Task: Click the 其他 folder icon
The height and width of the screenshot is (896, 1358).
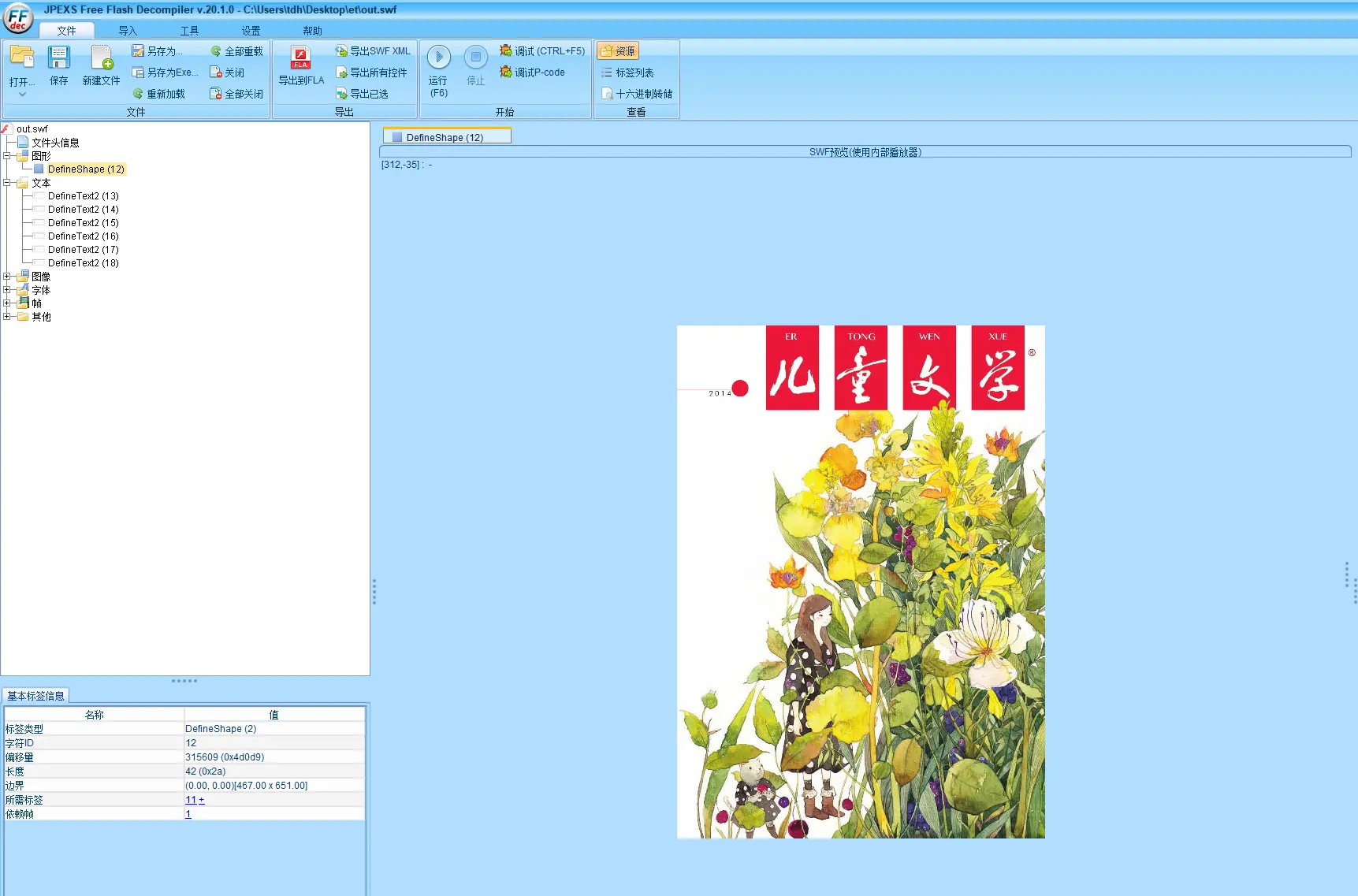Action: pyautogui.click(x=23, y=317)
